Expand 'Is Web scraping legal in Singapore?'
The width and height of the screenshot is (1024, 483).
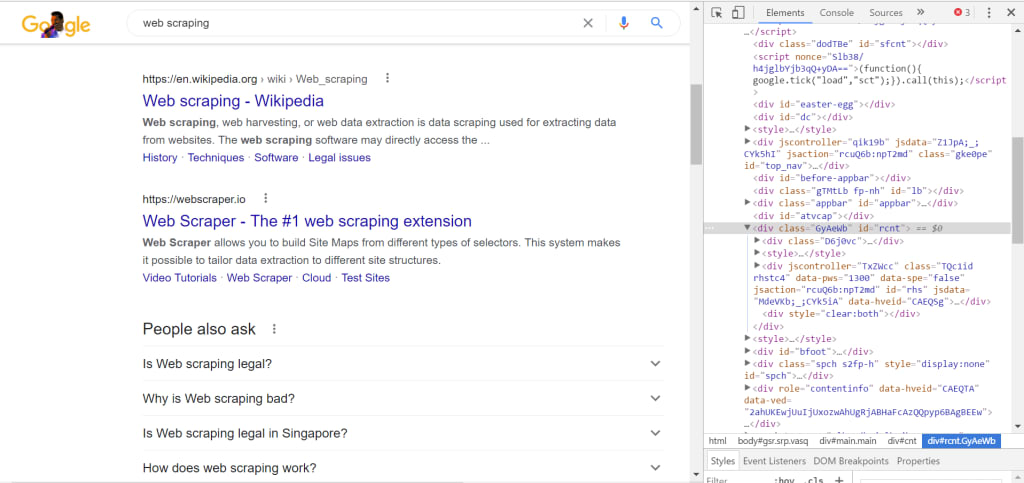point(403,433)
